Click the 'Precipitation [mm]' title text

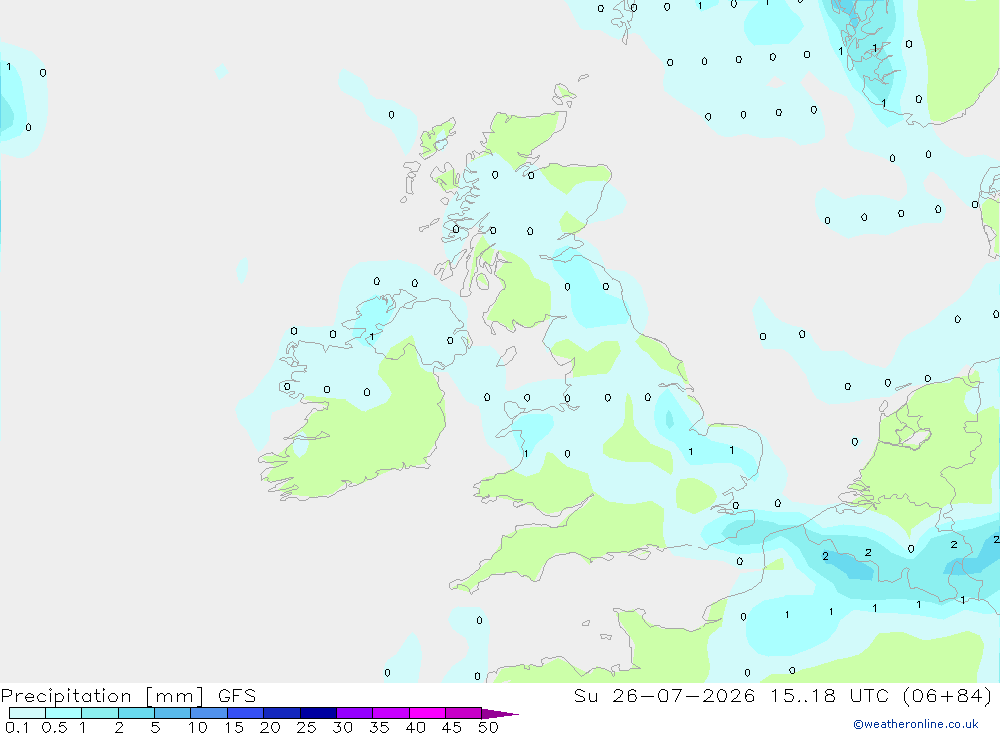tap(102, 696)
